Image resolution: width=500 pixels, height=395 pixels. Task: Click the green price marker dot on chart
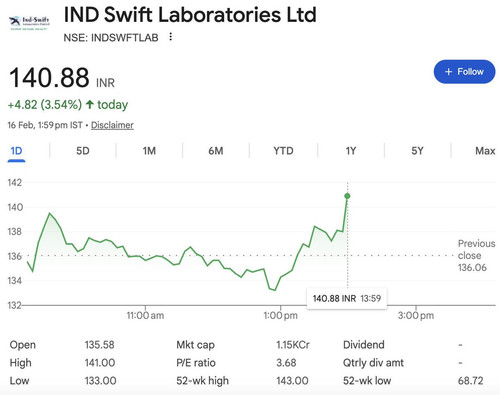[347, 196]
